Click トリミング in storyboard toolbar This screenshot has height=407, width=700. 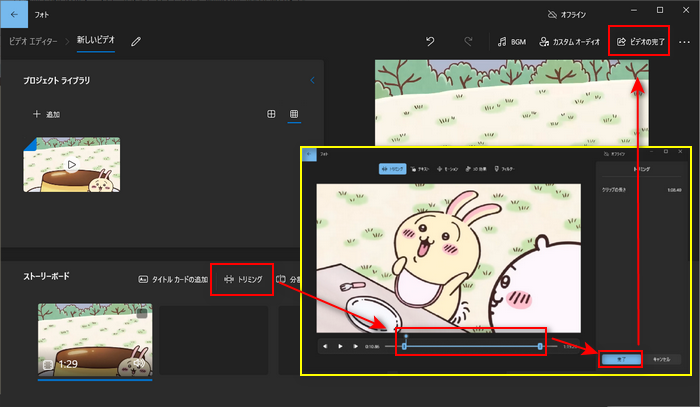coord(243,279)
